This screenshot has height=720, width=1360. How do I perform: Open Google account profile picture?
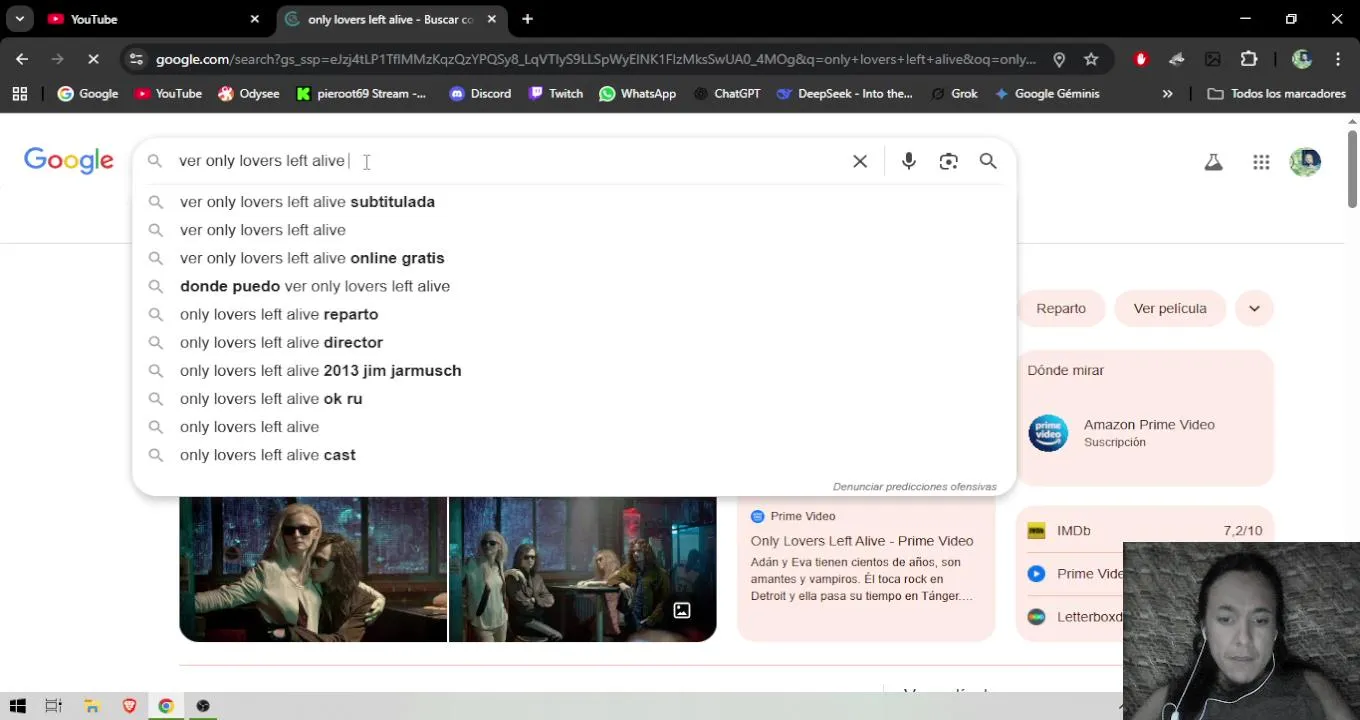coord(1305,161)
